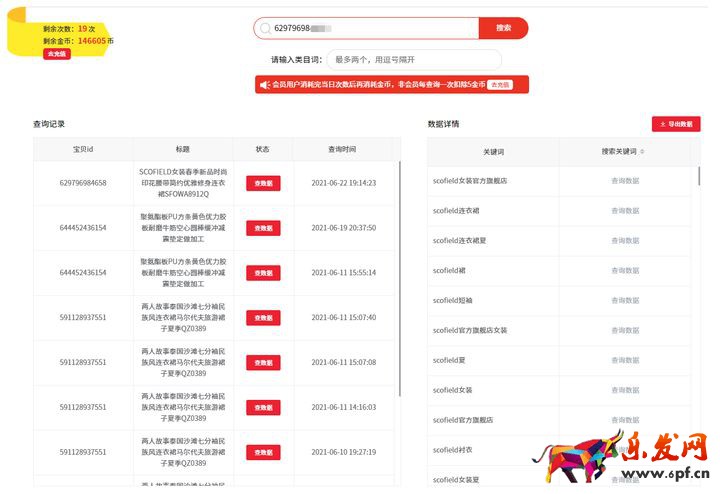
Task: Click the 数据详情 table vertical scrollbar
Action: pyautogui.click(x=698, y=178)
